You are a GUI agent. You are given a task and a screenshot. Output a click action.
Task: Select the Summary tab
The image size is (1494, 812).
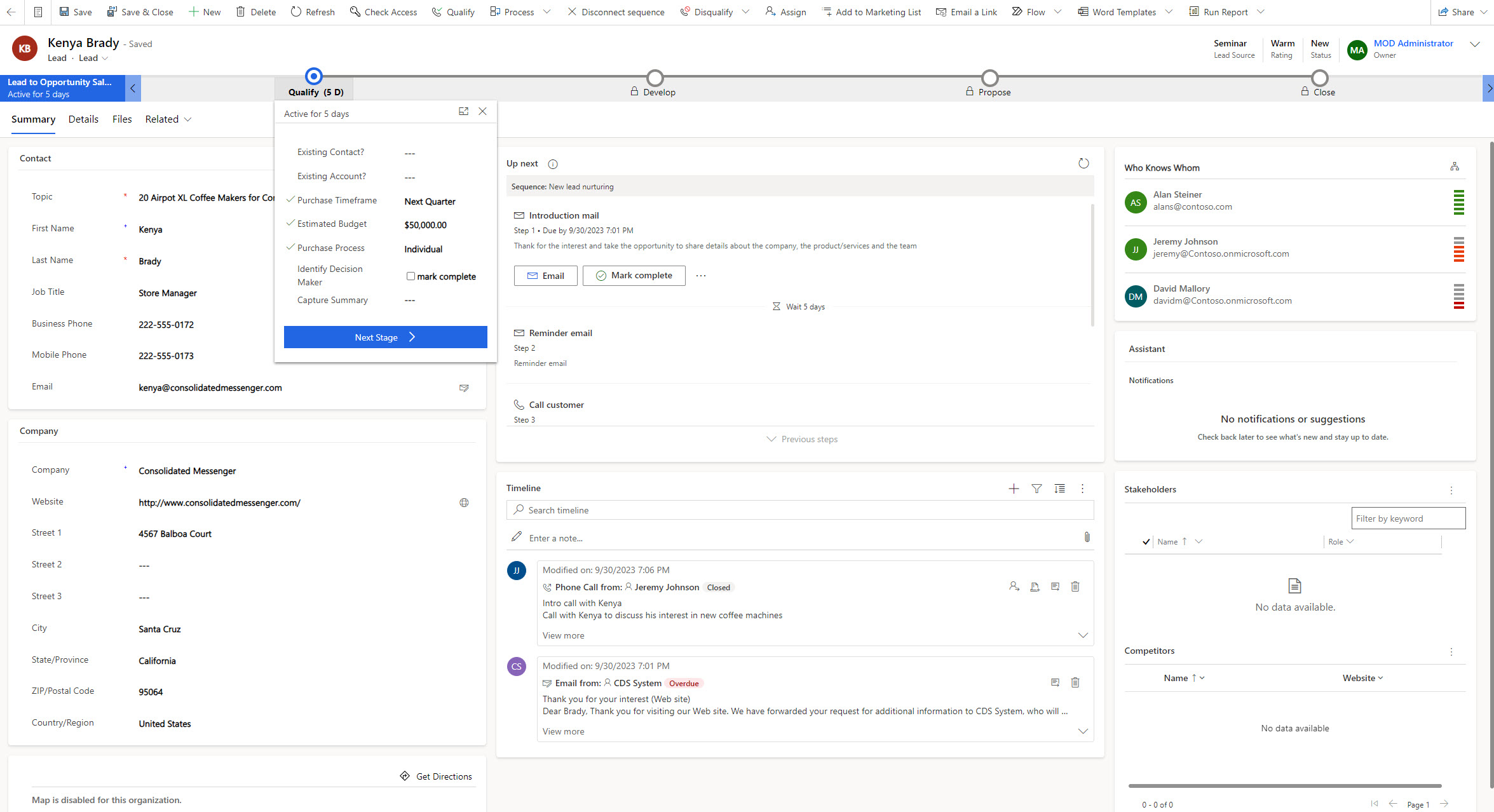coord(33,119)
